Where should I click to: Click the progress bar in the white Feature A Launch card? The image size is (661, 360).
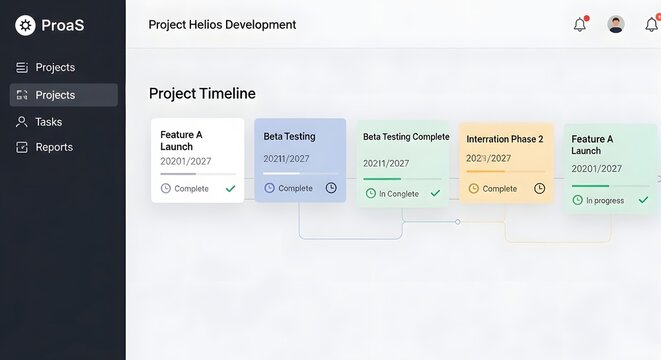click(x=198, y=174)
